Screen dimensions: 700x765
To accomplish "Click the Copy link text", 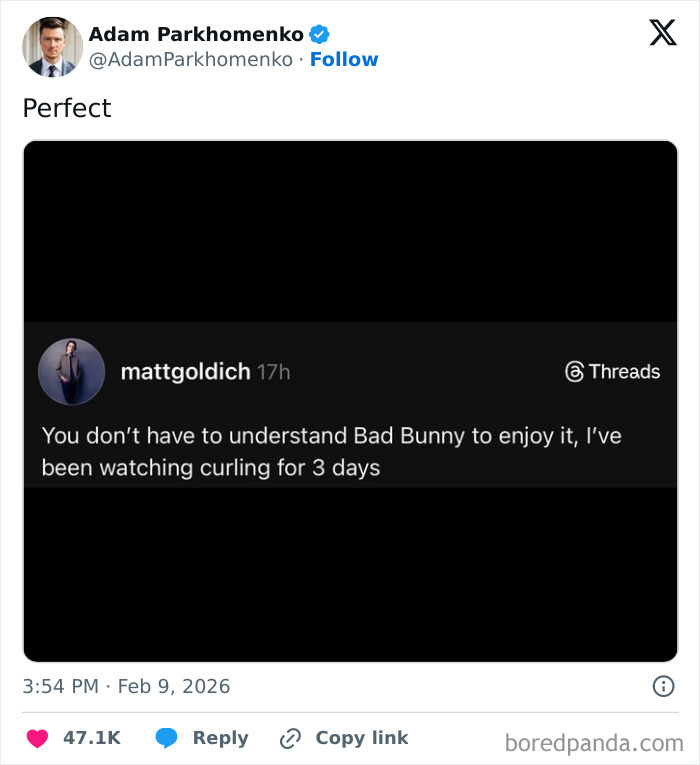I will 361,738.
